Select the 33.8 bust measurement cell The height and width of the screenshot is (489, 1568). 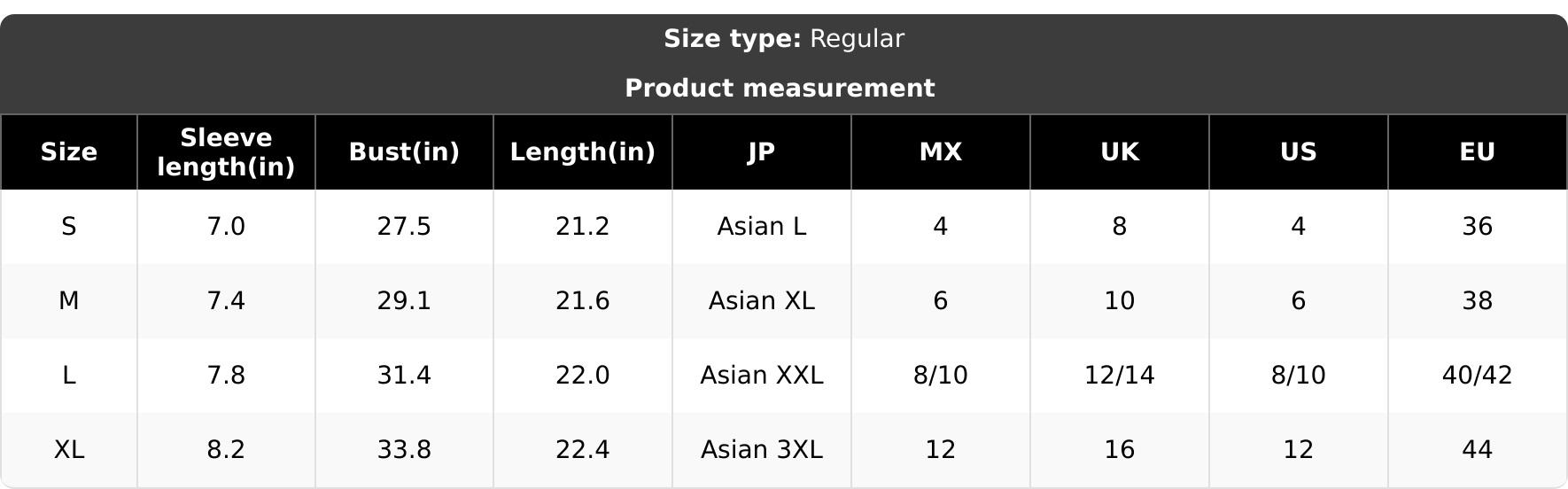click(x=404, y=450)
